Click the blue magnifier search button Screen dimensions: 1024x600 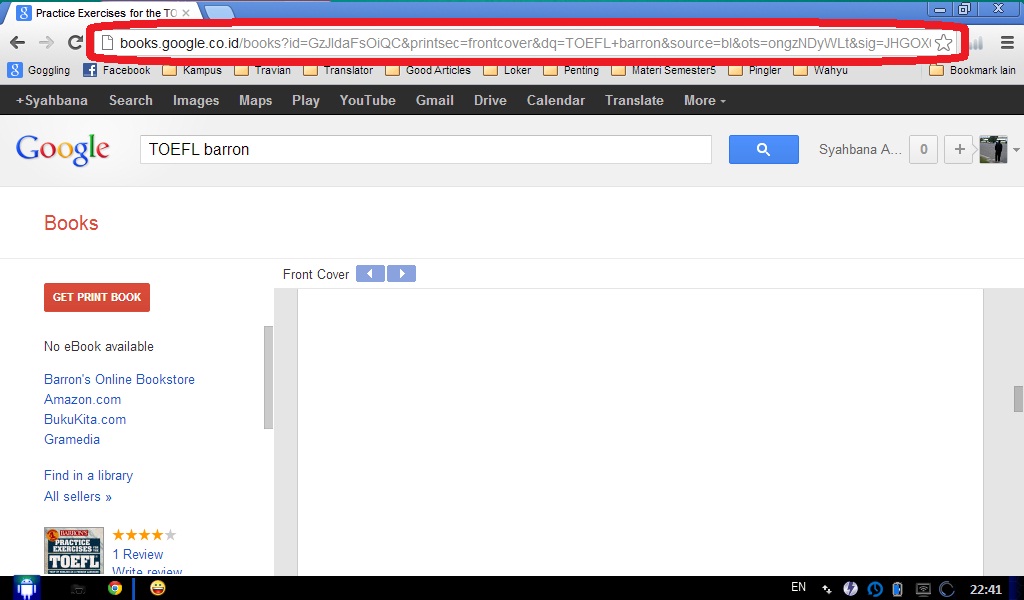click(763, 150)
